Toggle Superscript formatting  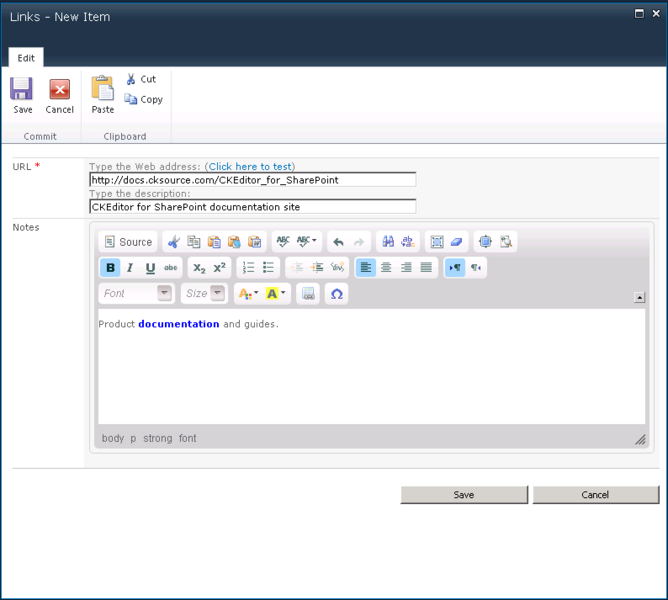pos(219,268)
